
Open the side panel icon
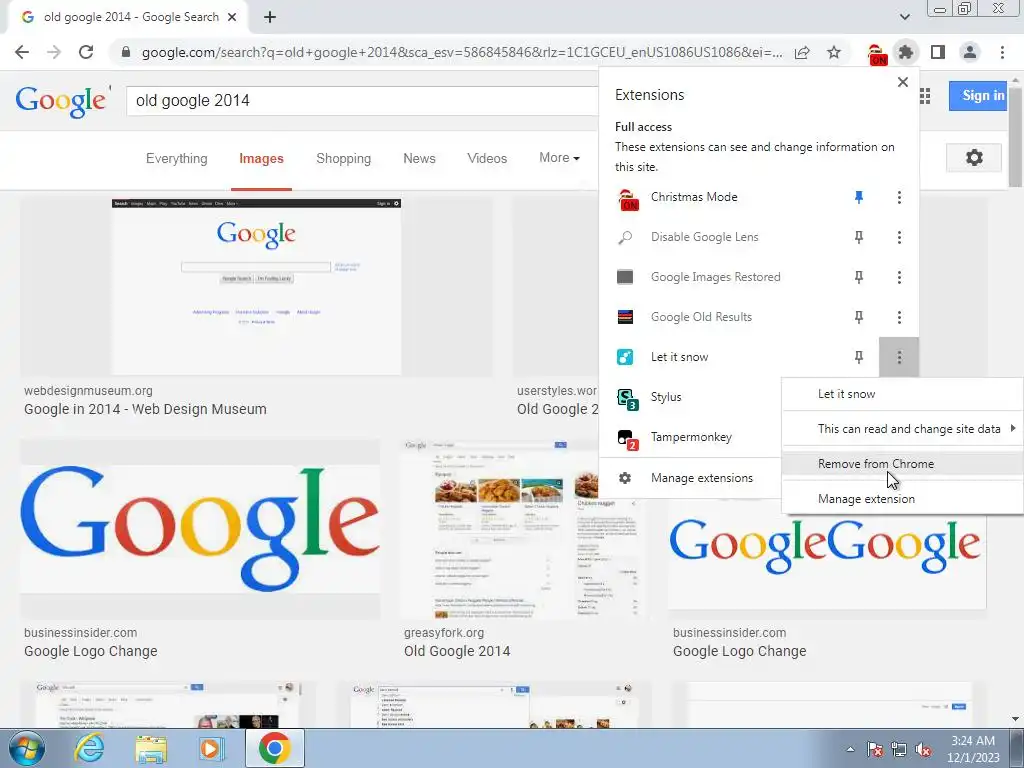tap(938, 52)
